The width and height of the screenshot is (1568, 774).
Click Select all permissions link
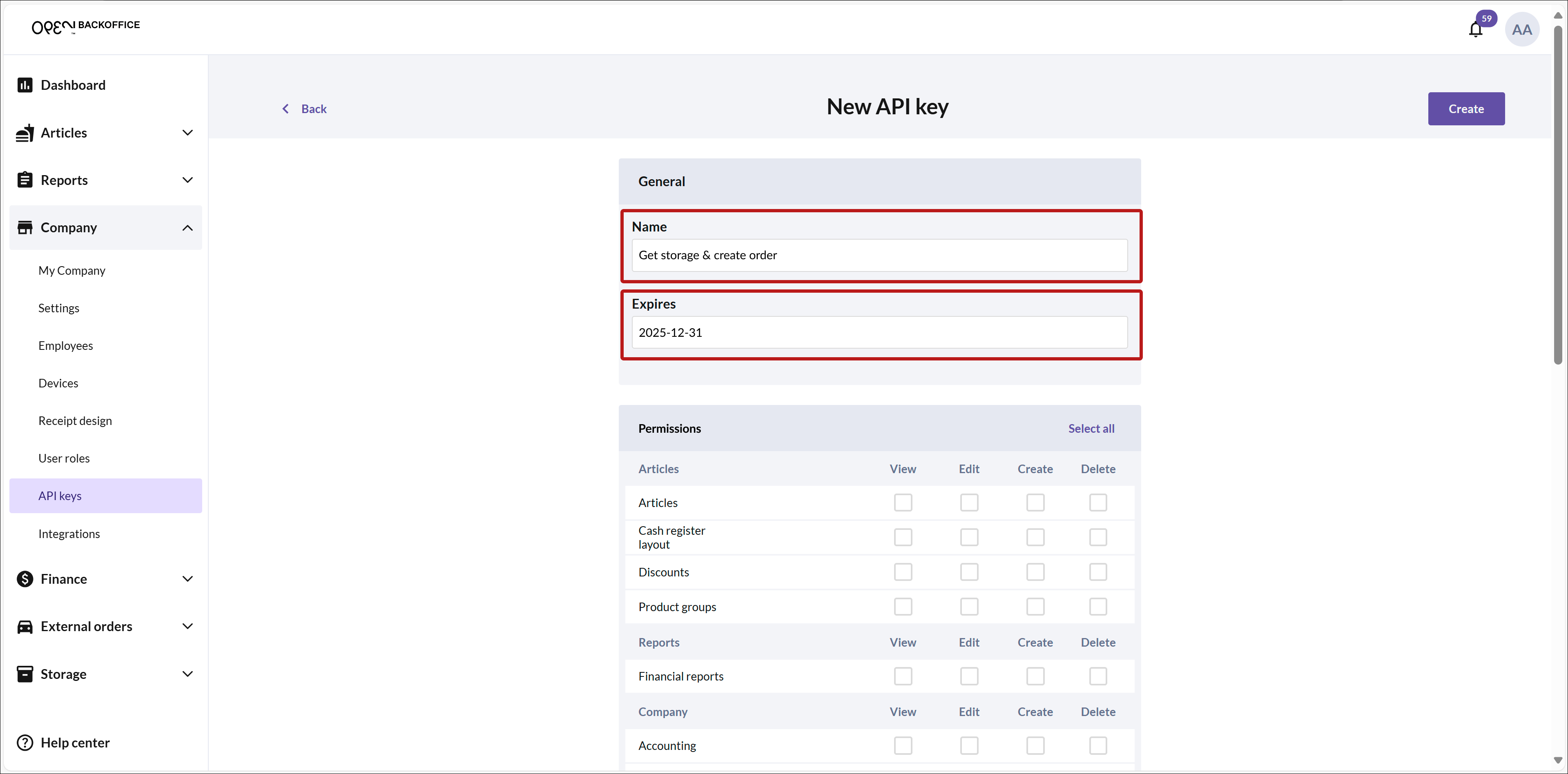1091,428
